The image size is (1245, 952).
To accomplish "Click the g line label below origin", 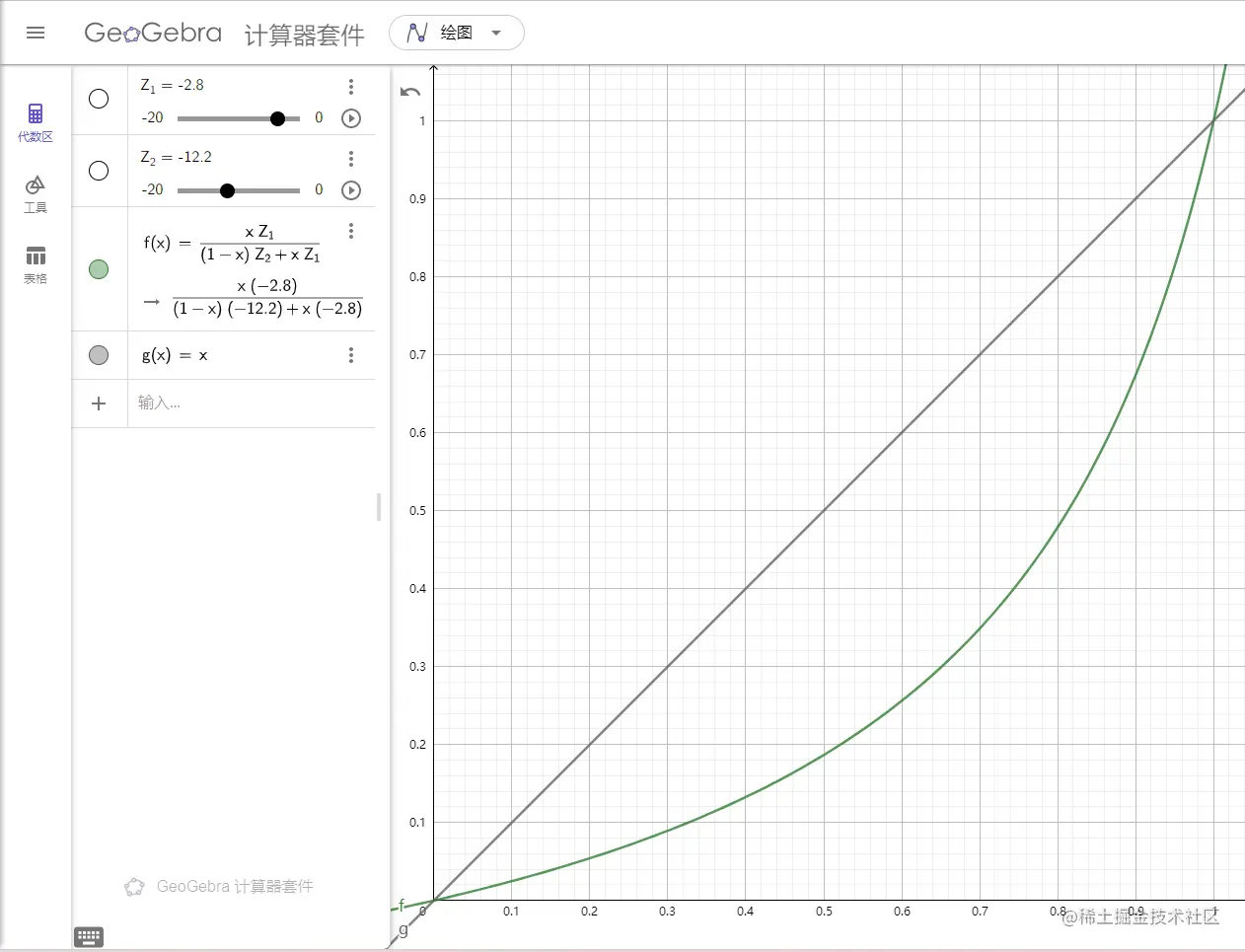I will [x=403, y=929].
